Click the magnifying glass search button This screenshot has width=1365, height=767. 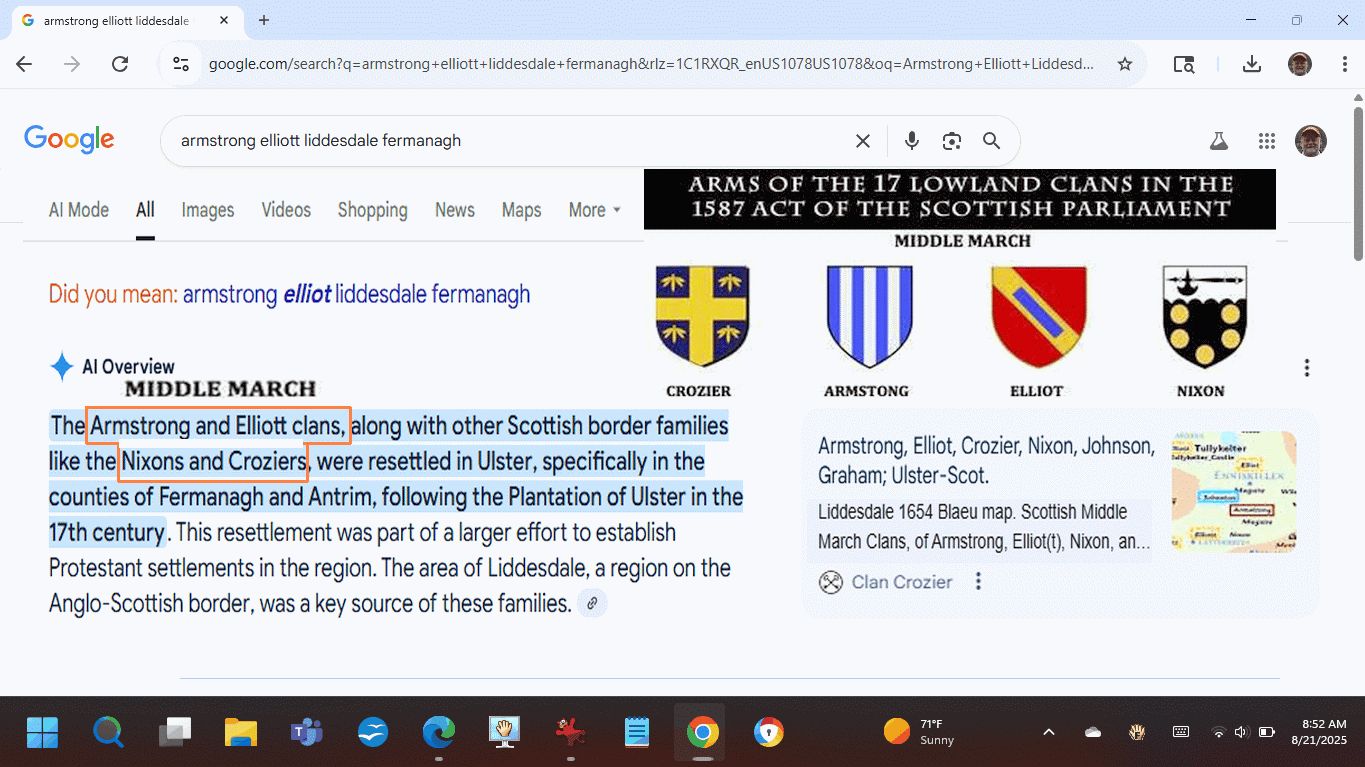click(x=991, y=141)
